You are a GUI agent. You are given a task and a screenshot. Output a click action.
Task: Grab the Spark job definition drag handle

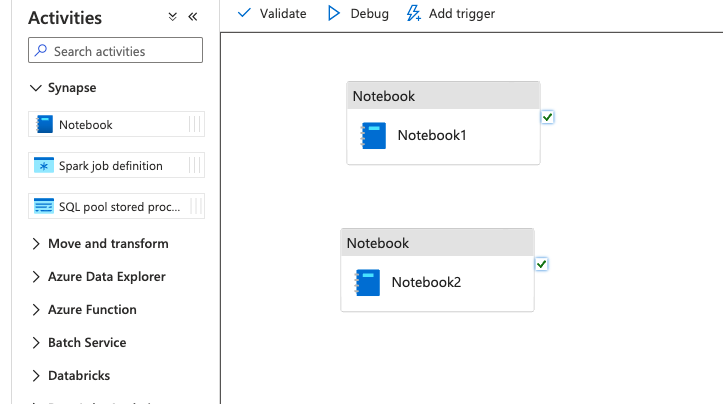pyautogui.click(x=195, y=165)
